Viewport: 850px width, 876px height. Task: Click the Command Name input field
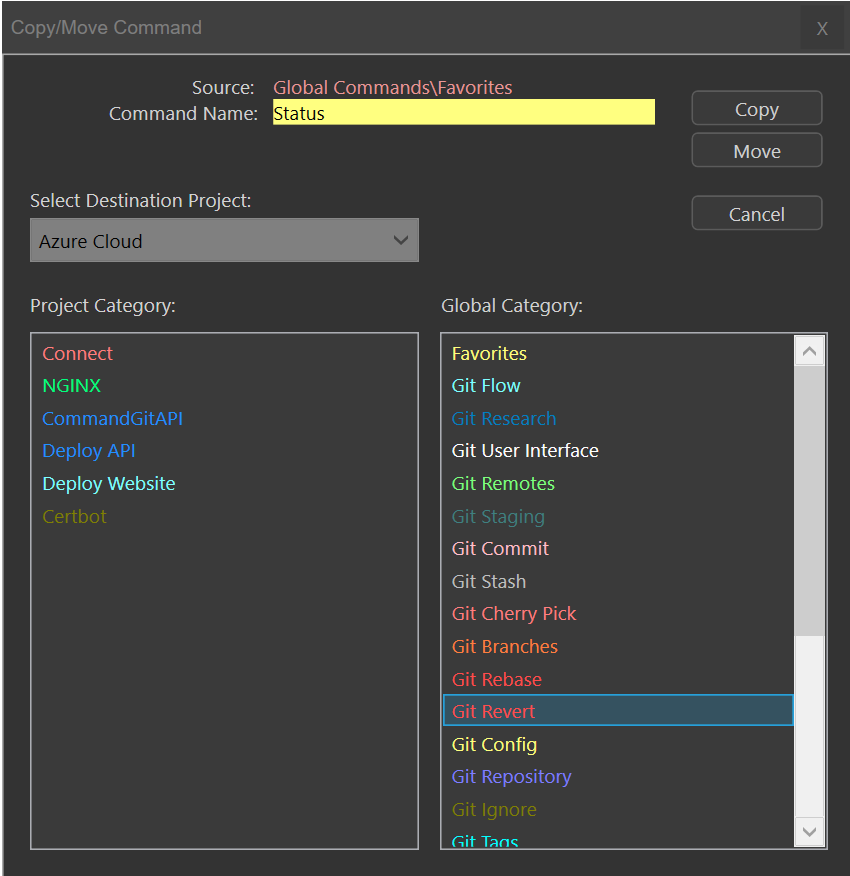tap(463, 113)
